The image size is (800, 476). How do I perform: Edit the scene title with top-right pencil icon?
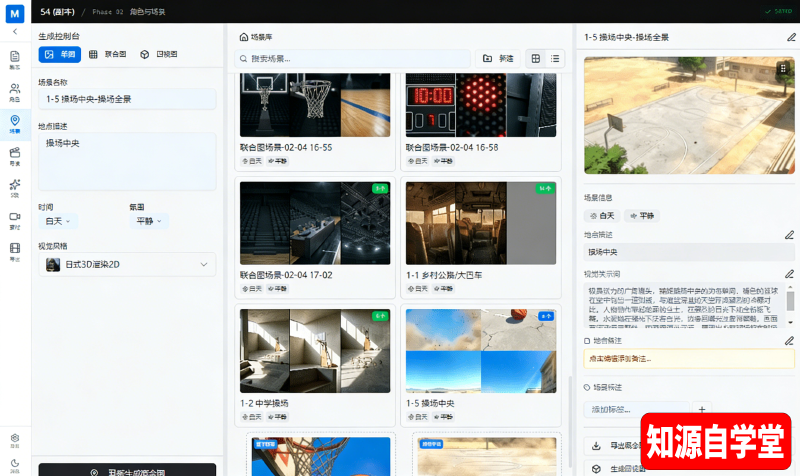791,37
